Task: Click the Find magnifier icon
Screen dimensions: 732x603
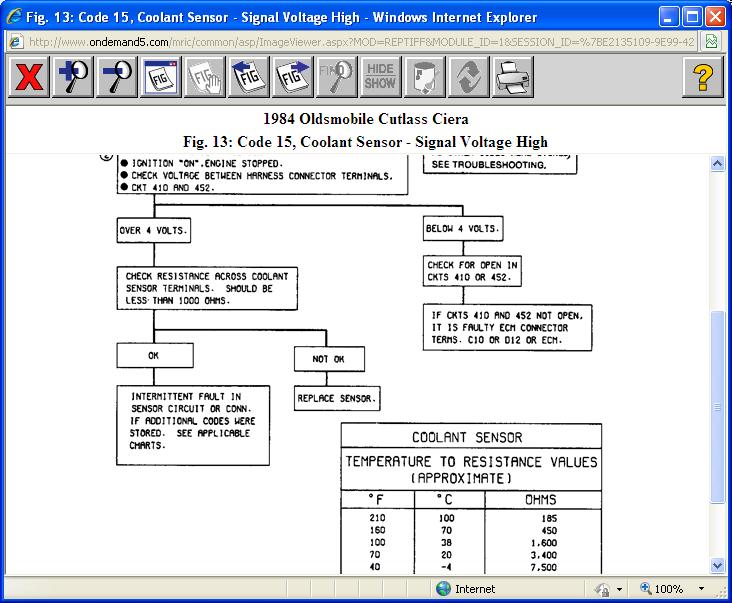Action: [x=336, y=77]
